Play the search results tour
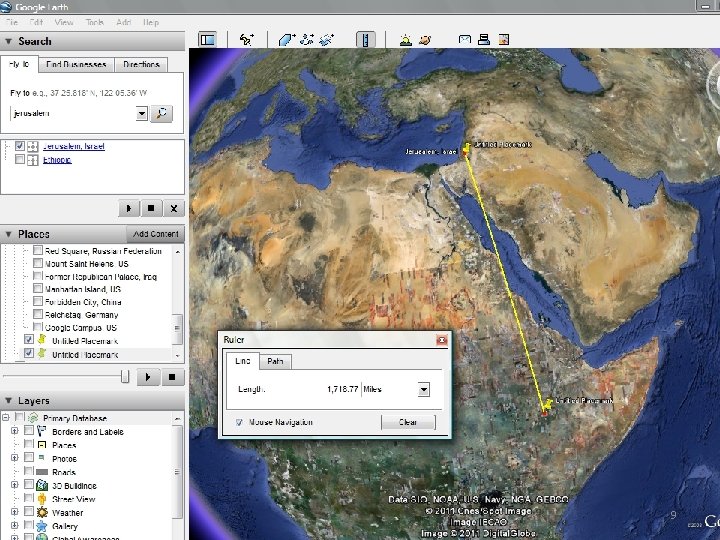720x540 pixels. (129, 208)
